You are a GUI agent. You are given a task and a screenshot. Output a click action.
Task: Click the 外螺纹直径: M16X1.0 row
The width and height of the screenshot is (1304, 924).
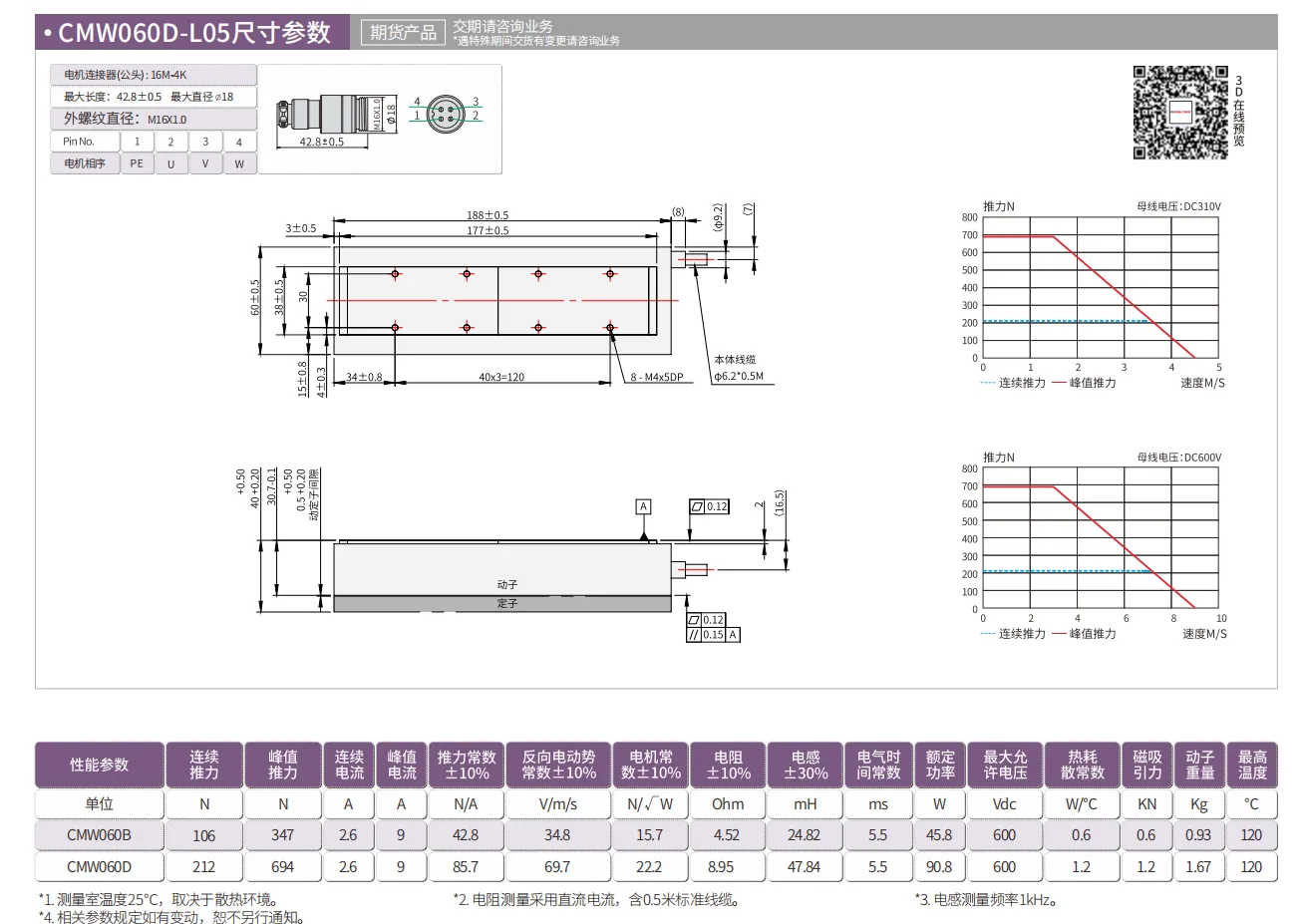[154, 119]
